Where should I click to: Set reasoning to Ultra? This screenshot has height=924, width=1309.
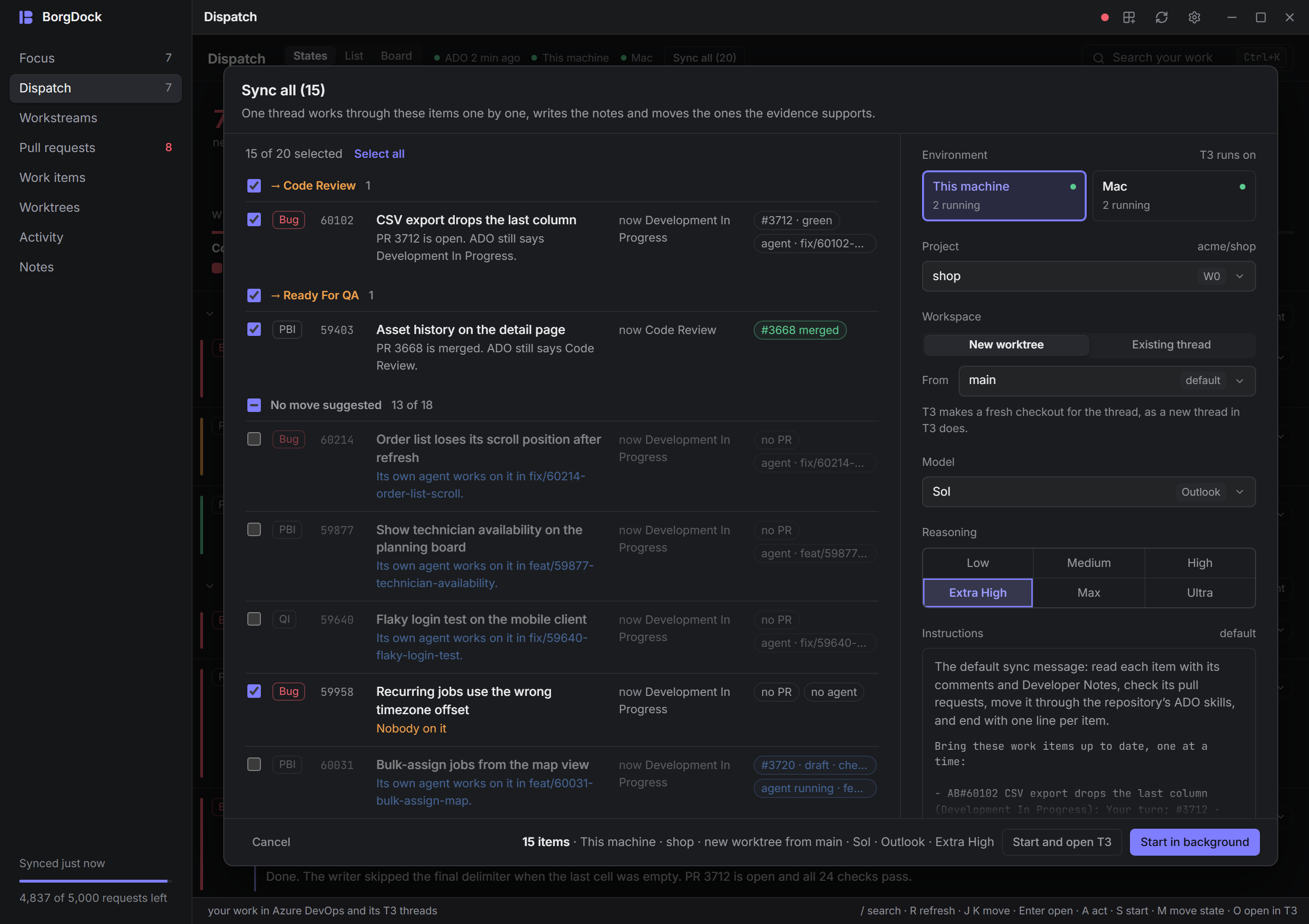pos(1200,593)
